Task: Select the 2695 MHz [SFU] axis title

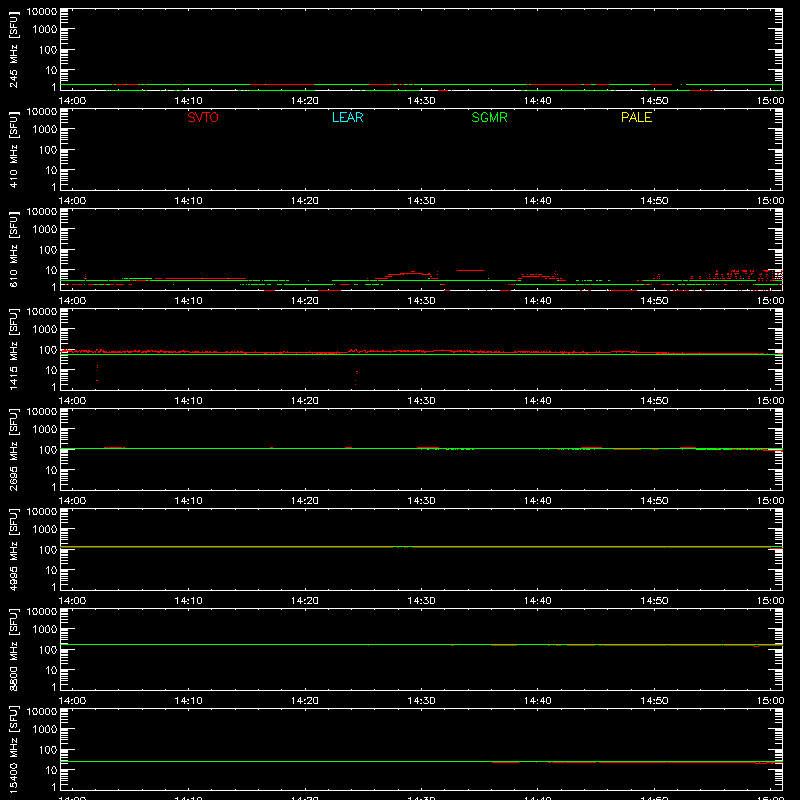Action: (x=13, y=449)
